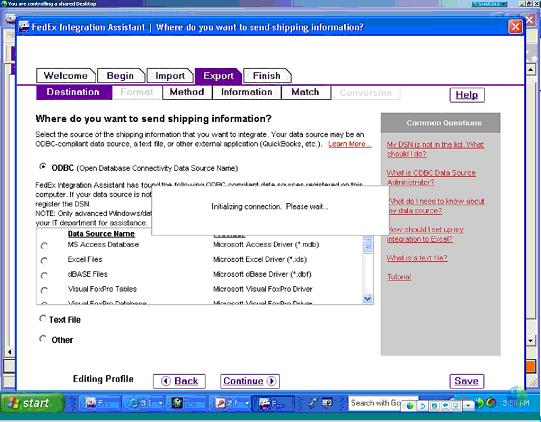This screenshot has width=541, height=422.
Task: Click the 'dBASE Files' row label
Action: click(88, 274)
